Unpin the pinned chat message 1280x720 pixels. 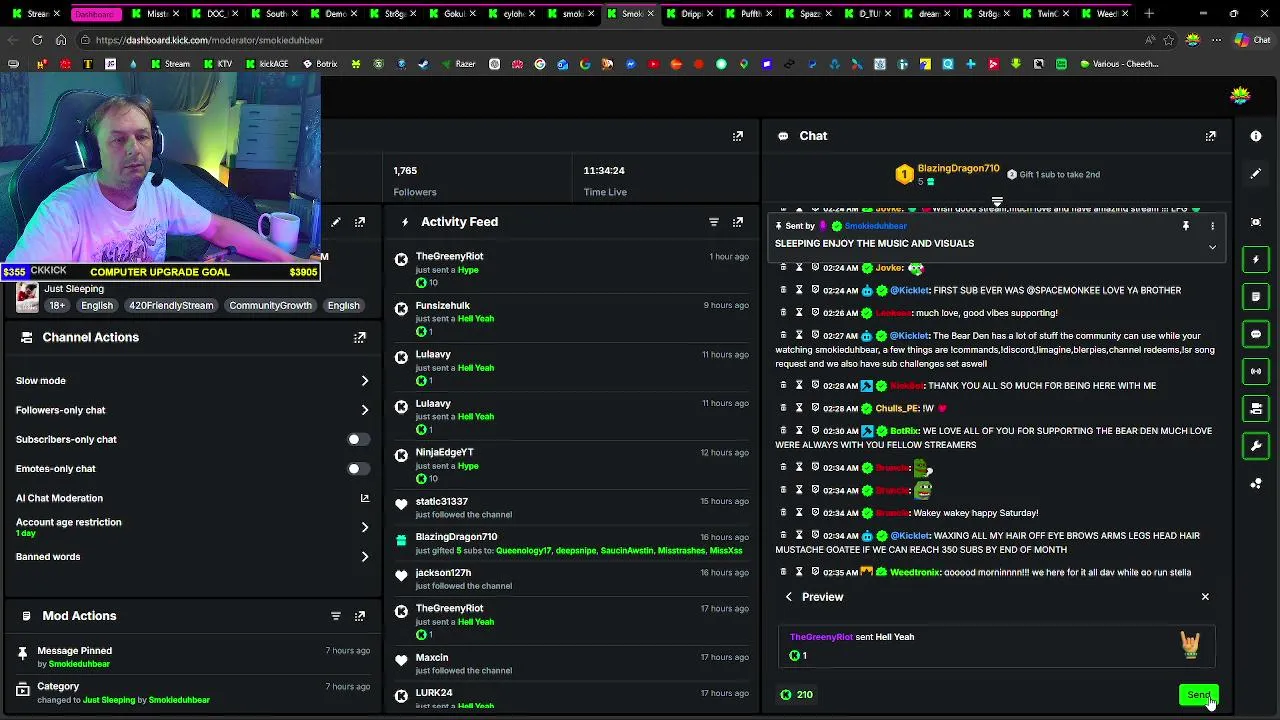click(1186, 226)
